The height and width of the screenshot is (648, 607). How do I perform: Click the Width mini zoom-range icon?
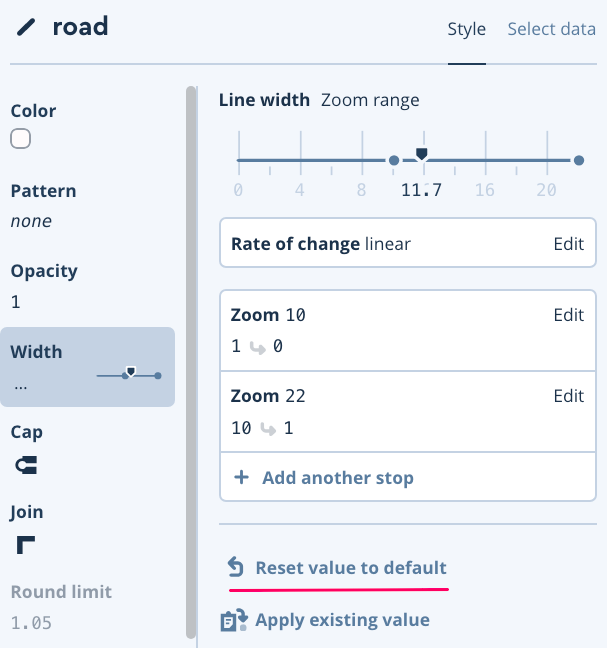[129, 375]
